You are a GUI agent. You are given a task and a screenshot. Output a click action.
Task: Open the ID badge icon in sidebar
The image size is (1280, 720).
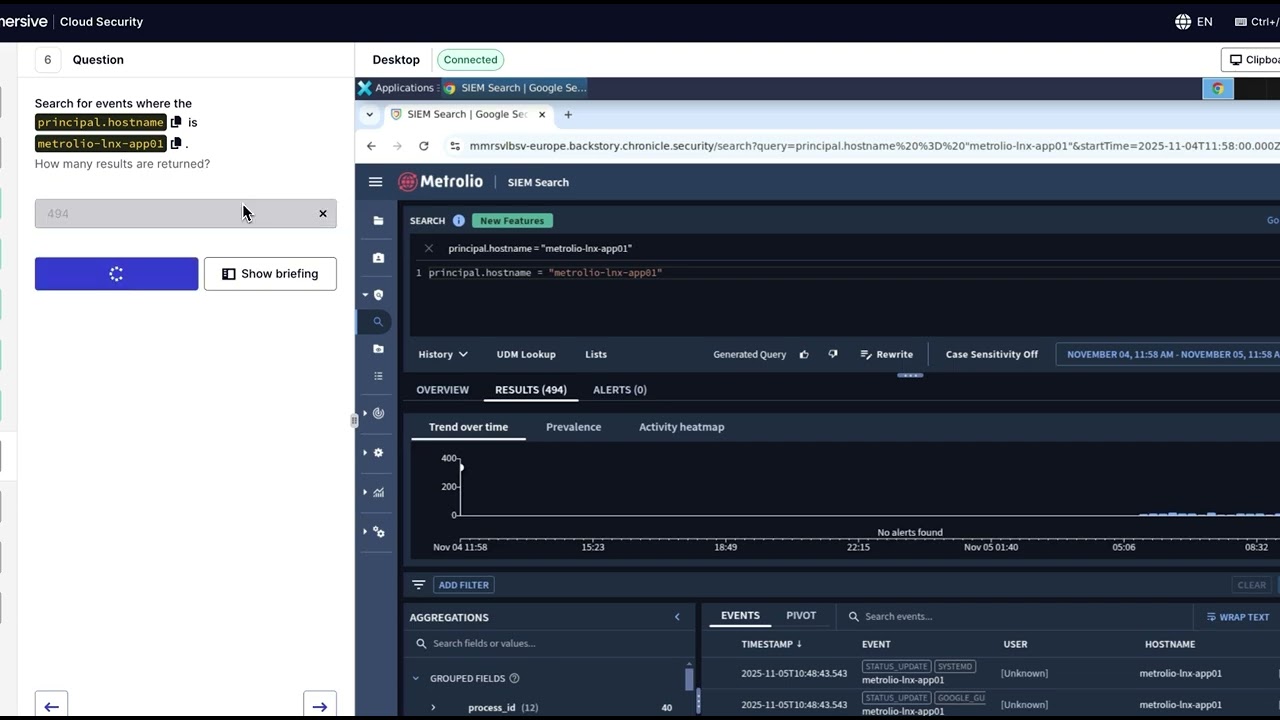click(378, 258)
